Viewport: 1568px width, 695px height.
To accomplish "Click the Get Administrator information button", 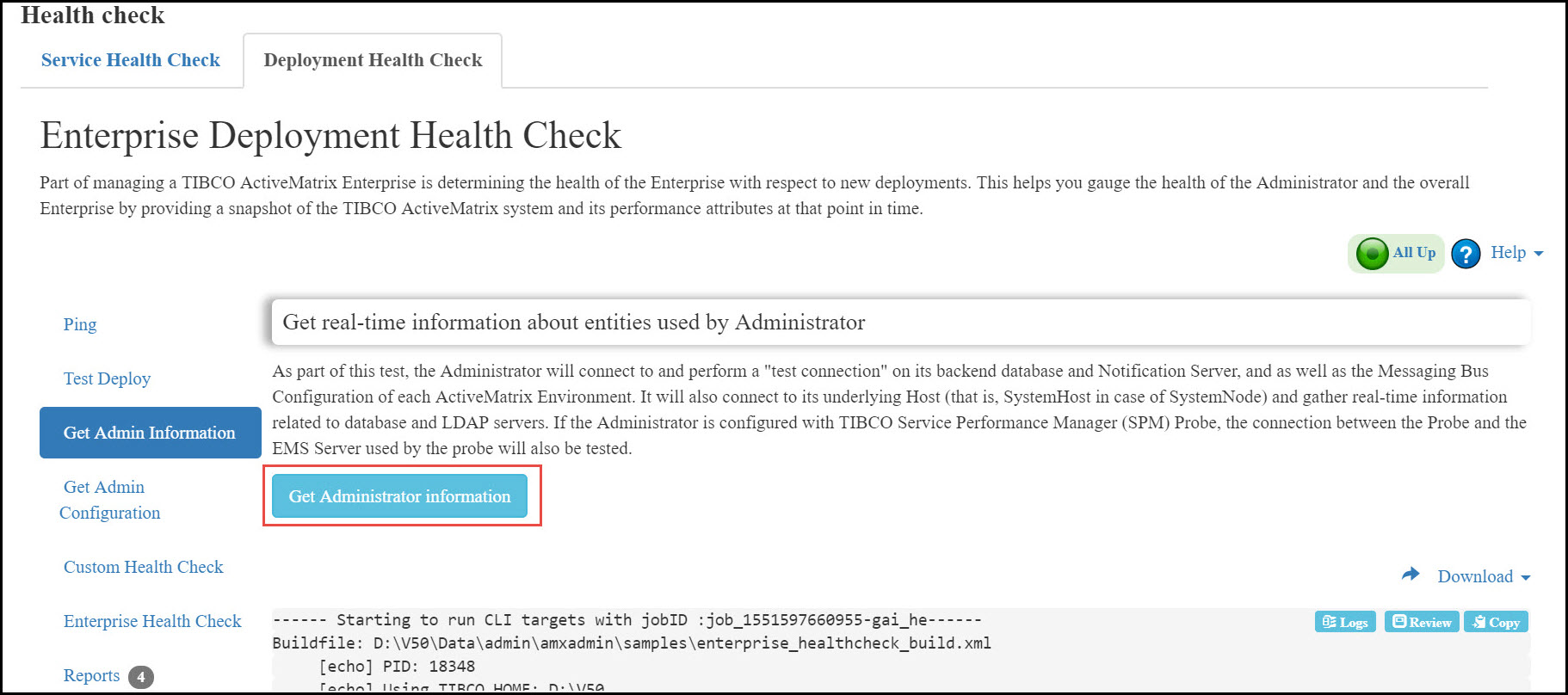I will click(399, 496).
